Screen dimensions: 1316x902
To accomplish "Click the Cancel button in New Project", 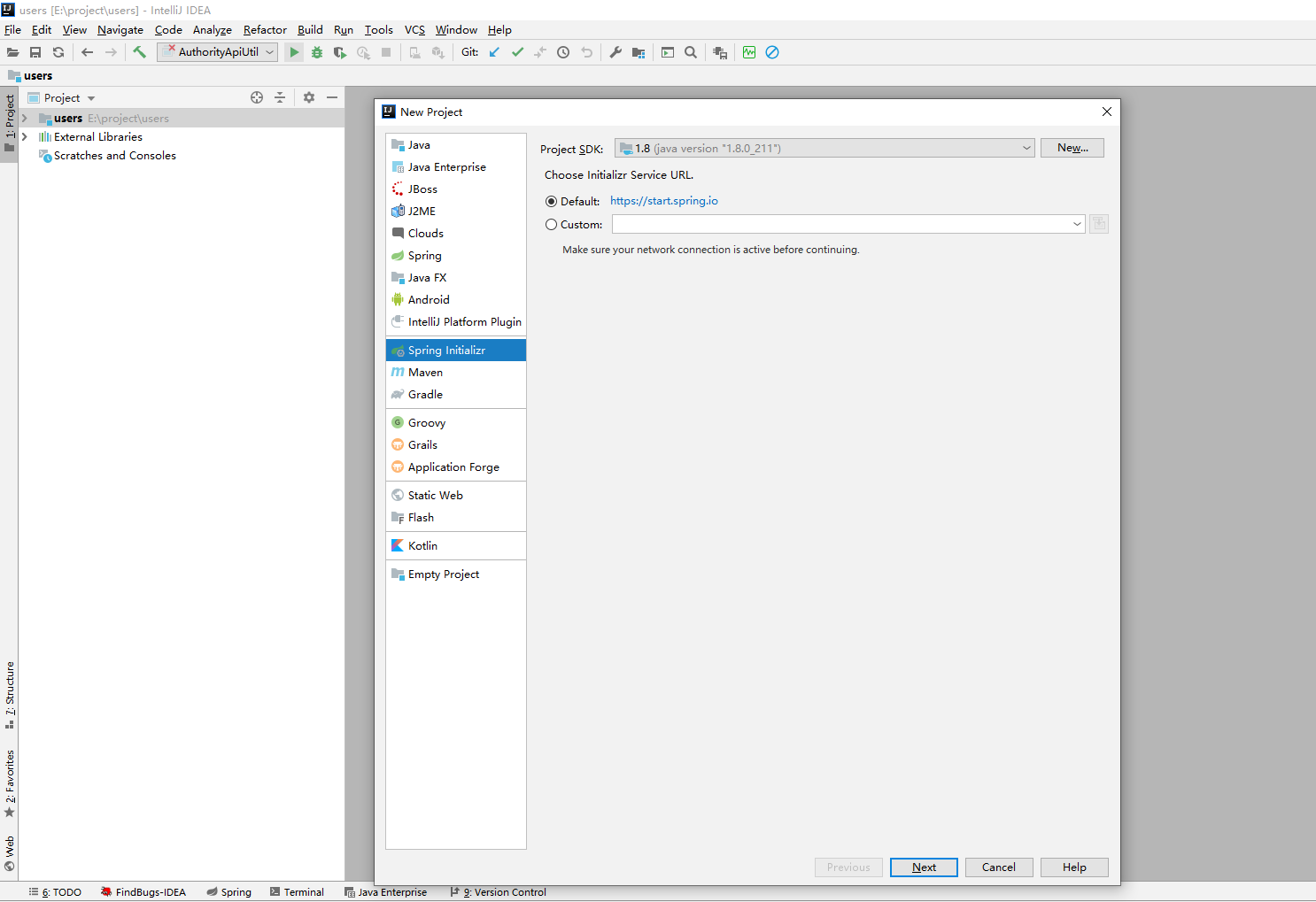I will (999, 867).
